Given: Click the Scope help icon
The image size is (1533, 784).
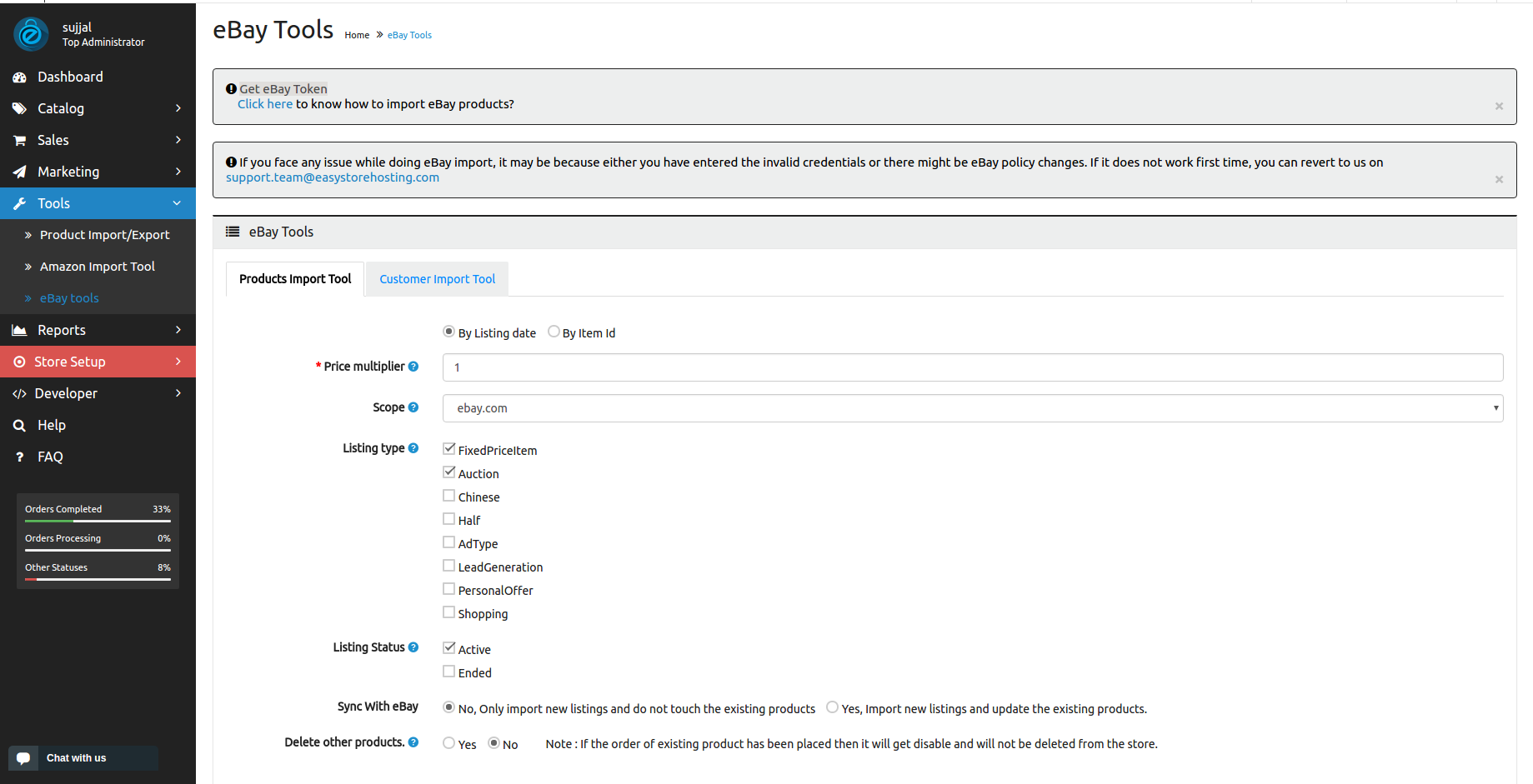Looking at the screenshot, I should (413, 407).
